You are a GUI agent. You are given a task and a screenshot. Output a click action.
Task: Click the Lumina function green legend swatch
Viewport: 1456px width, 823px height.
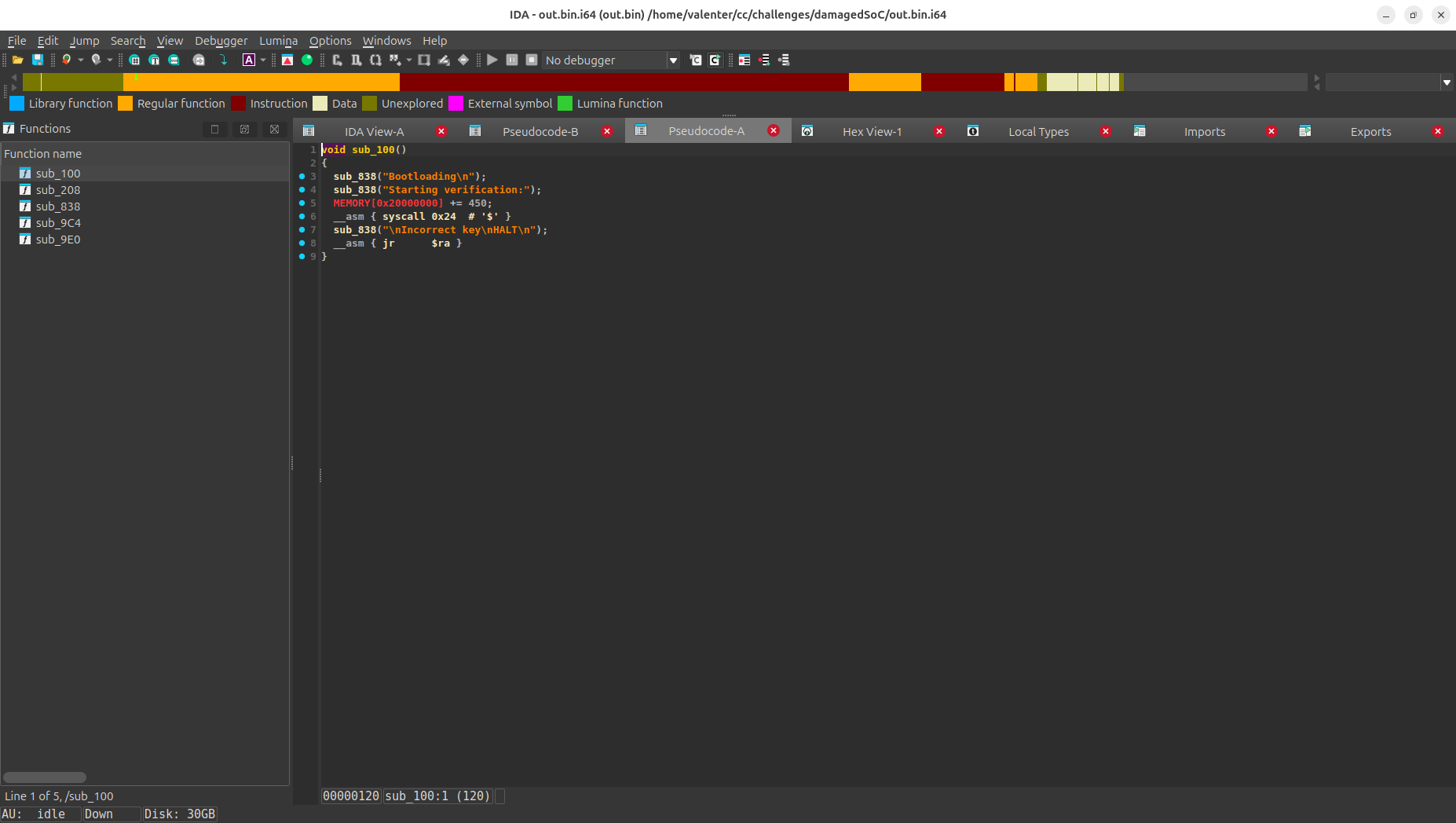(x=565, y=104)
